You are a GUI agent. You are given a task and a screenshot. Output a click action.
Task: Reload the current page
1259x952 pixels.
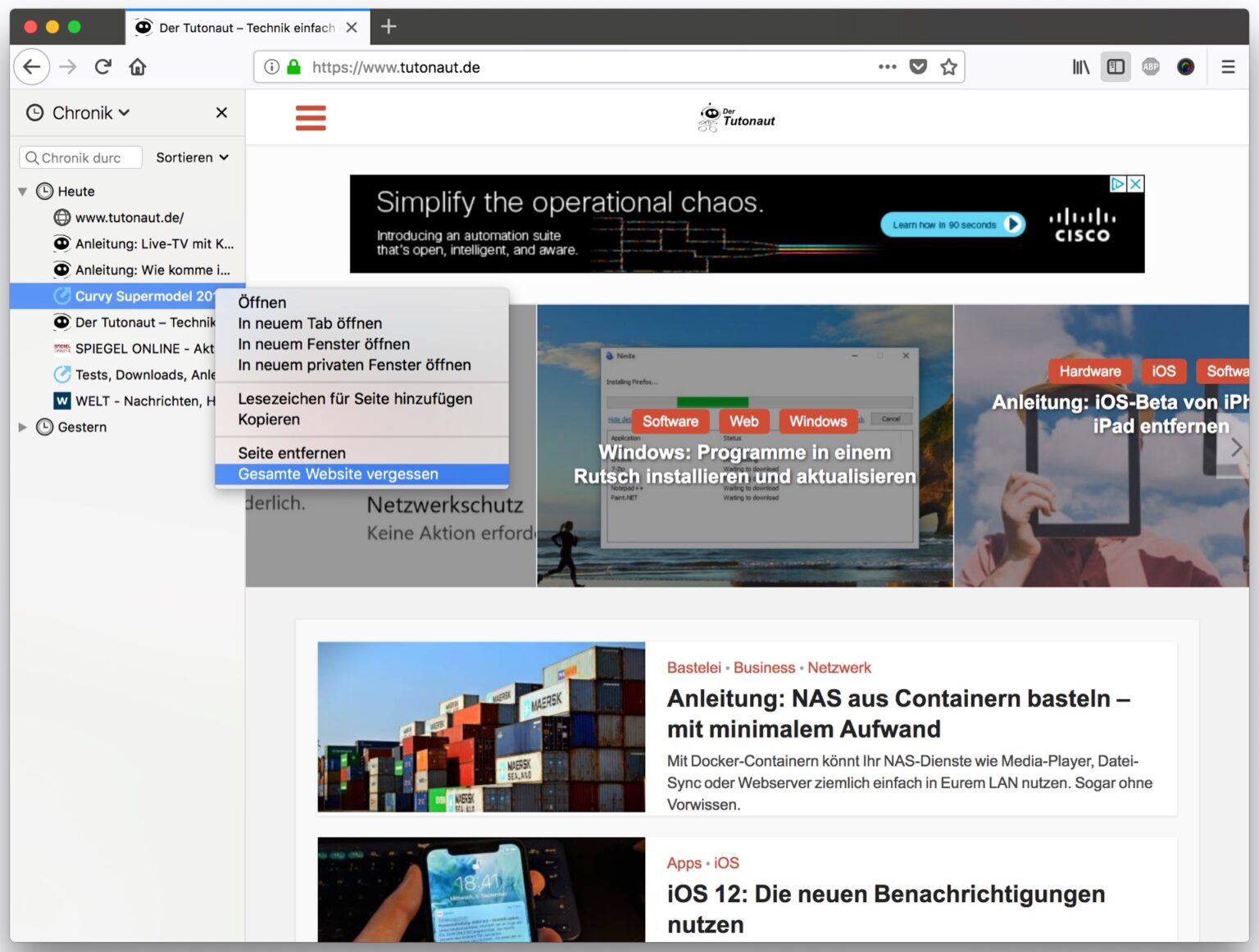tap(102, 67)
